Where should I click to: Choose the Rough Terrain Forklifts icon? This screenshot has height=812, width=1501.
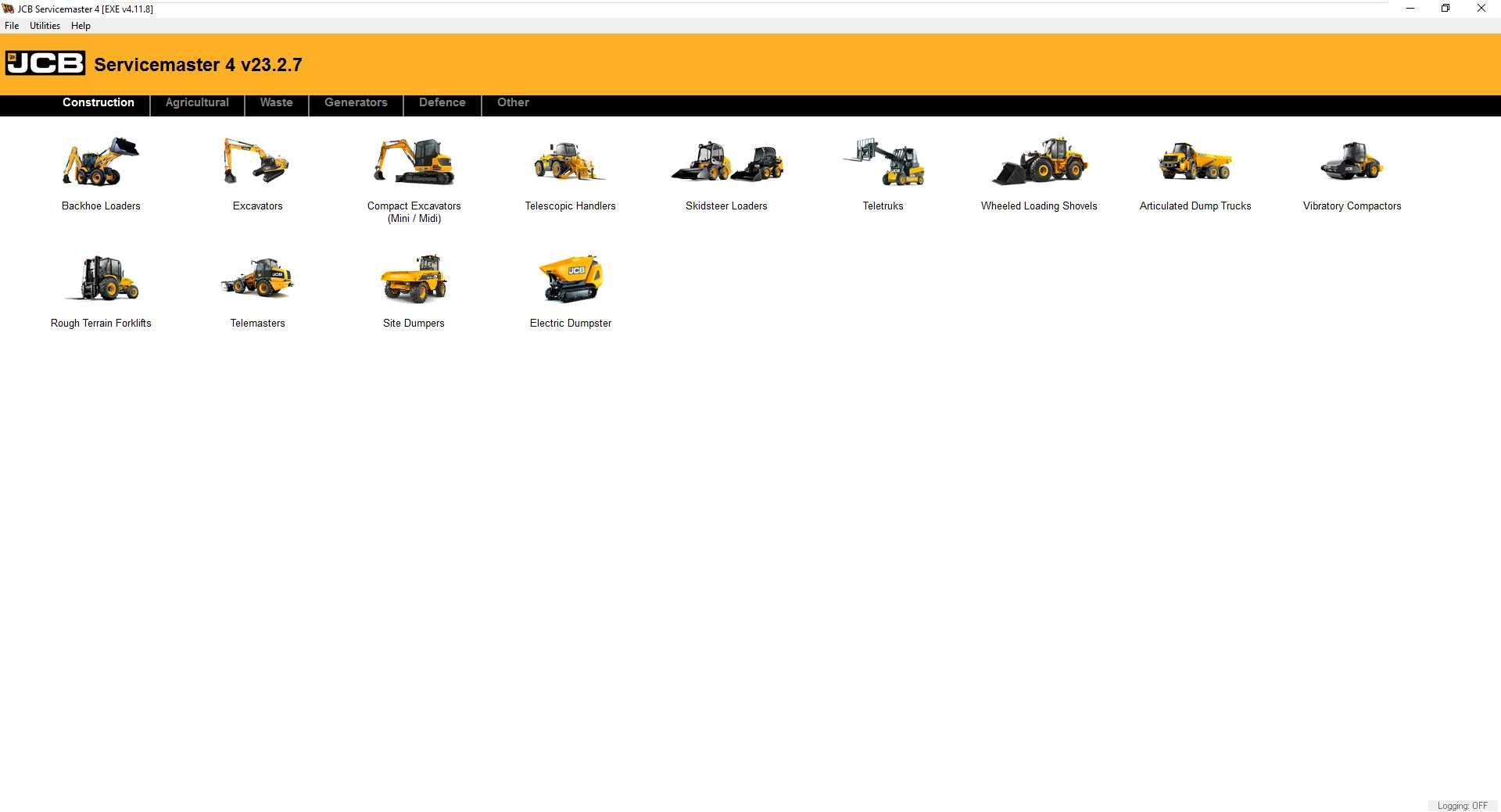click(x=101, y=278)
